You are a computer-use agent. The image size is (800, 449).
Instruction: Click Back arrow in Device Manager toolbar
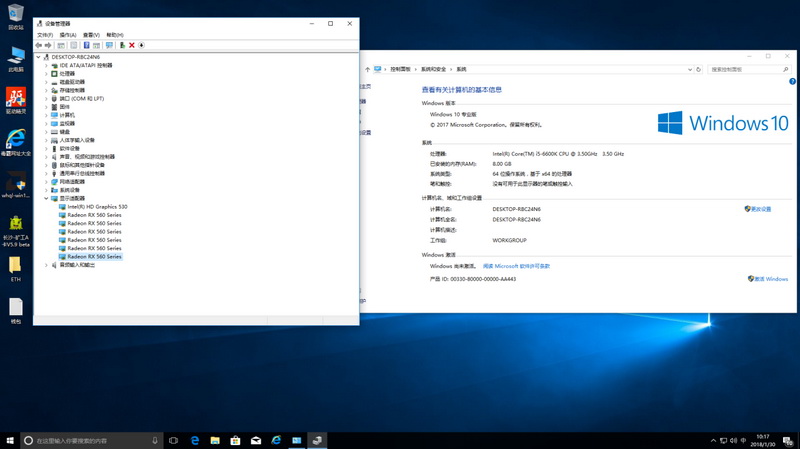coord(38,45)
